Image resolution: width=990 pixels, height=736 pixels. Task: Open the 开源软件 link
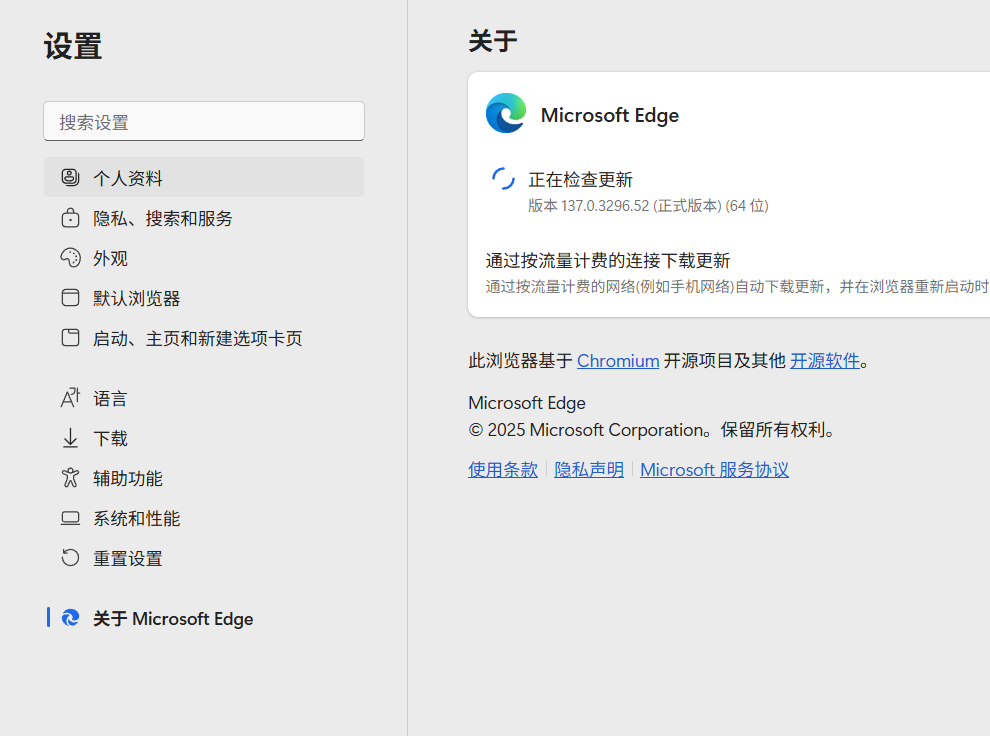pyautogui.click(x=825, y=361)
